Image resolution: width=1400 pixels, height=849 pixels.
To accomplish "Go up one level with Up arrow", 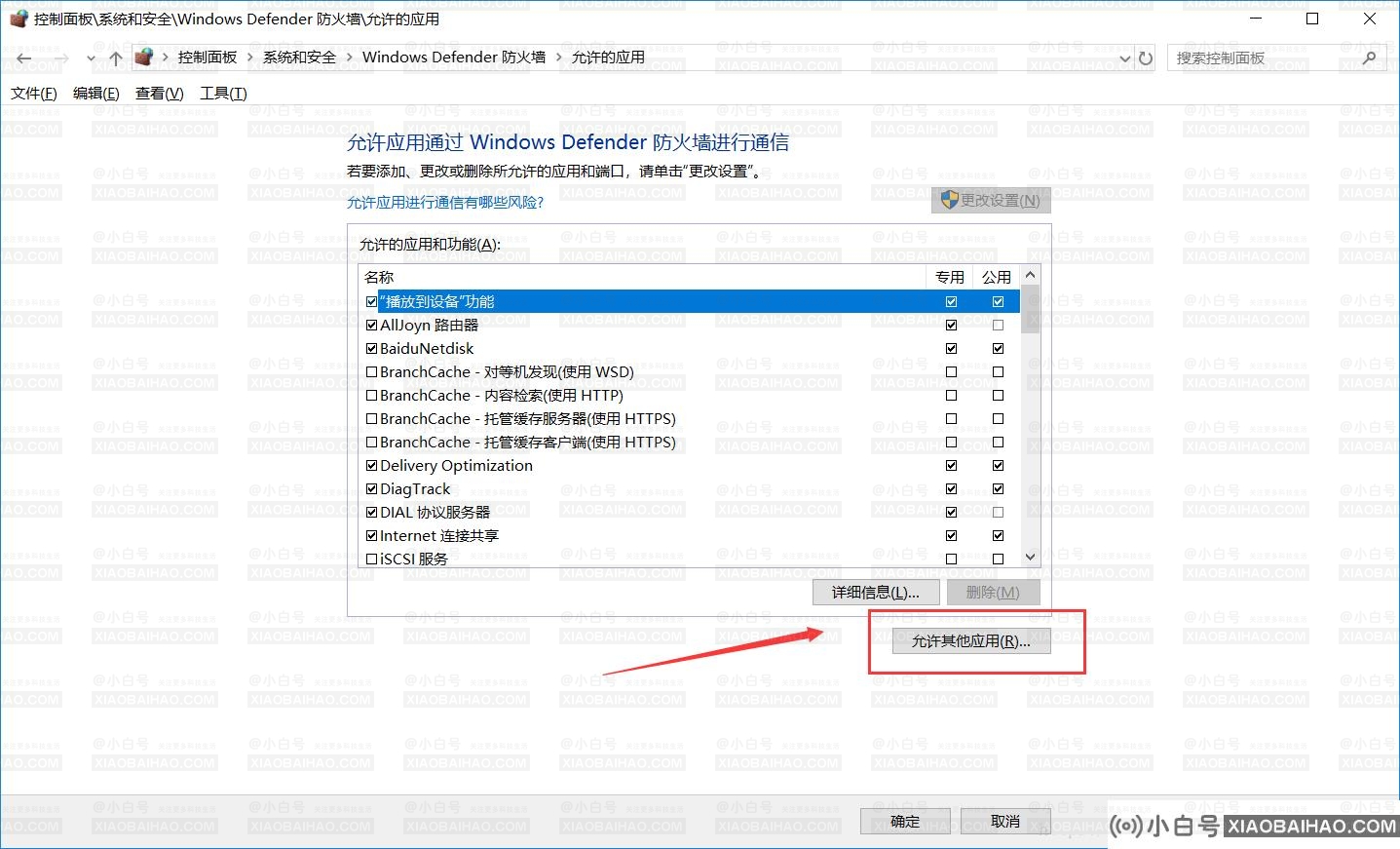I will pos(115,58).
